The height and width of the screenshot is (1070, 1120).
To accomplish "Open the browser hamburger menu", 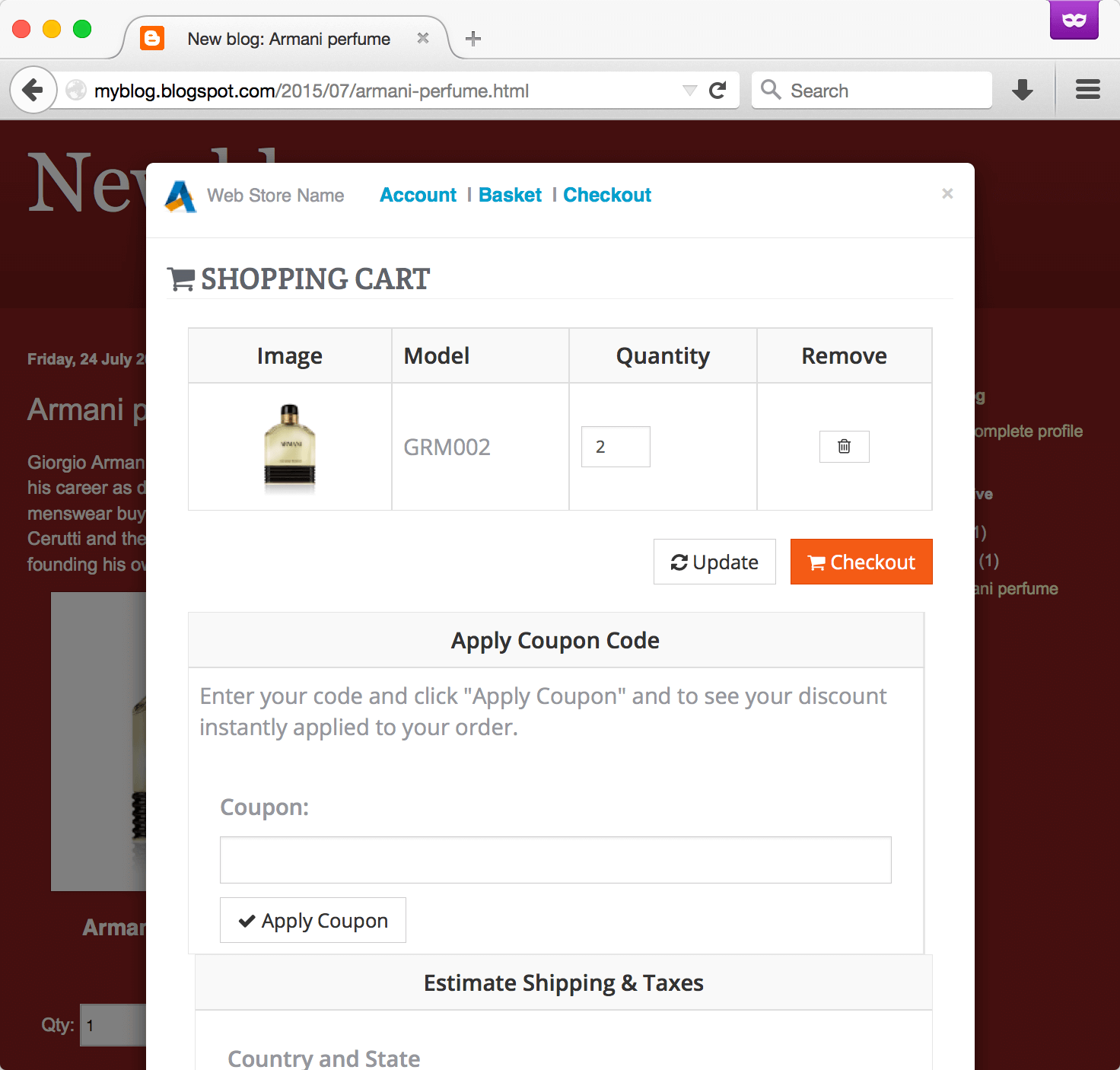I will [x=1088, y=90].
